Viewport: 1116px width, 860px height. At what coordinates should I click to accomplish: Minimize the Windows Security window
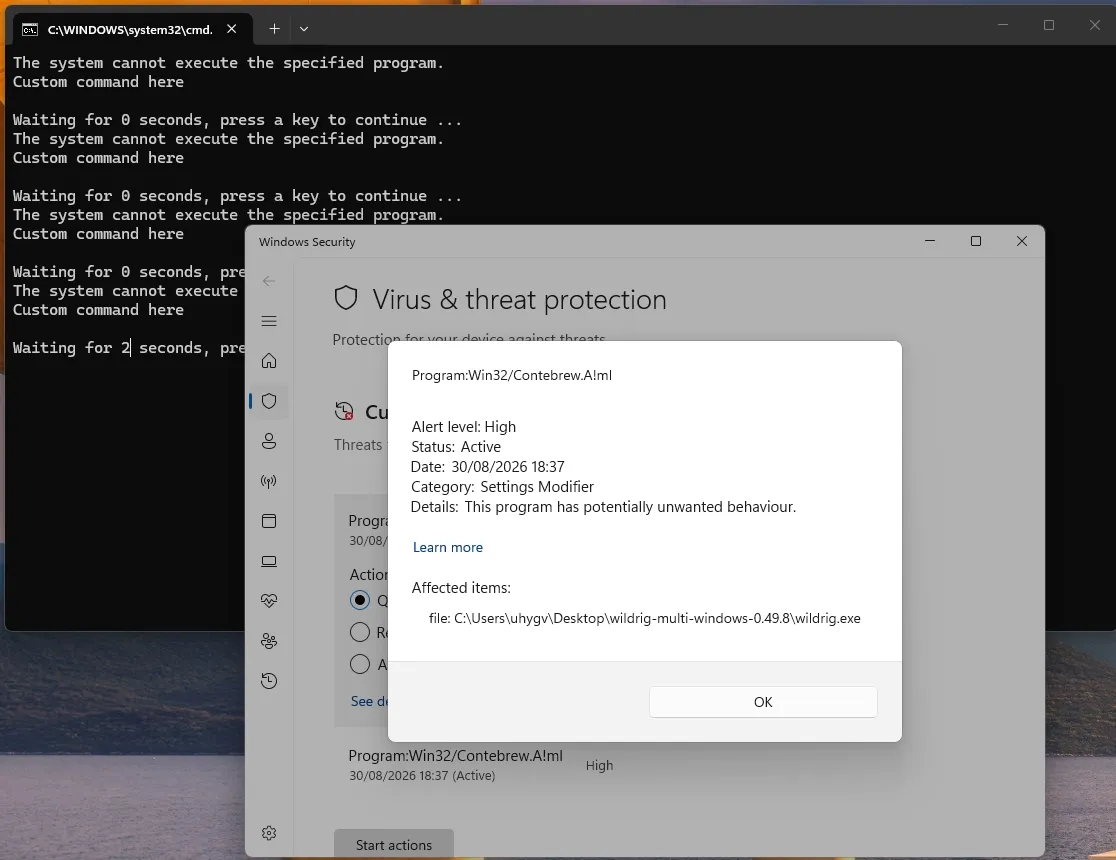930,241
